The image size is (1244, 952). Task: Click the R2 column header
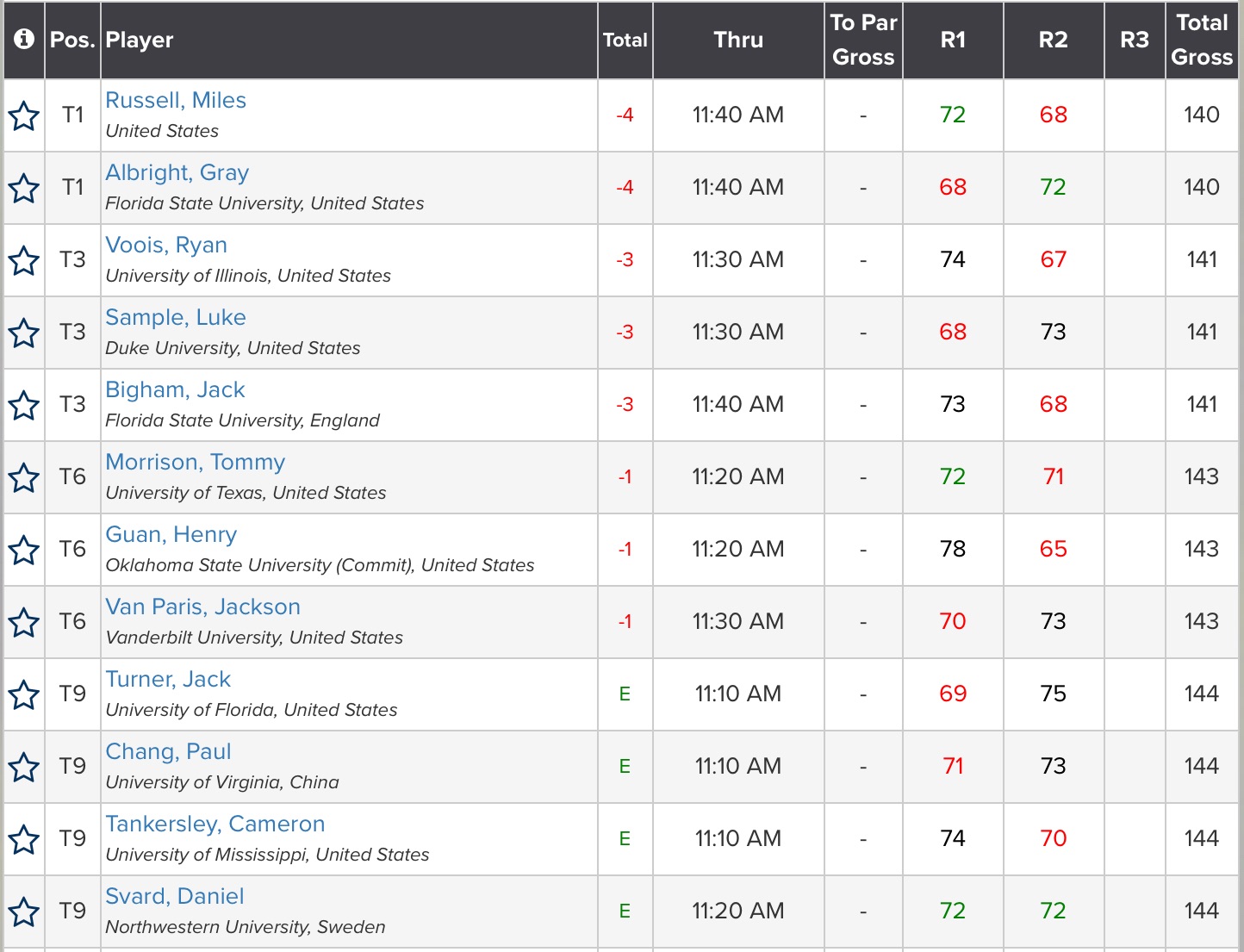click(1053, 40)
